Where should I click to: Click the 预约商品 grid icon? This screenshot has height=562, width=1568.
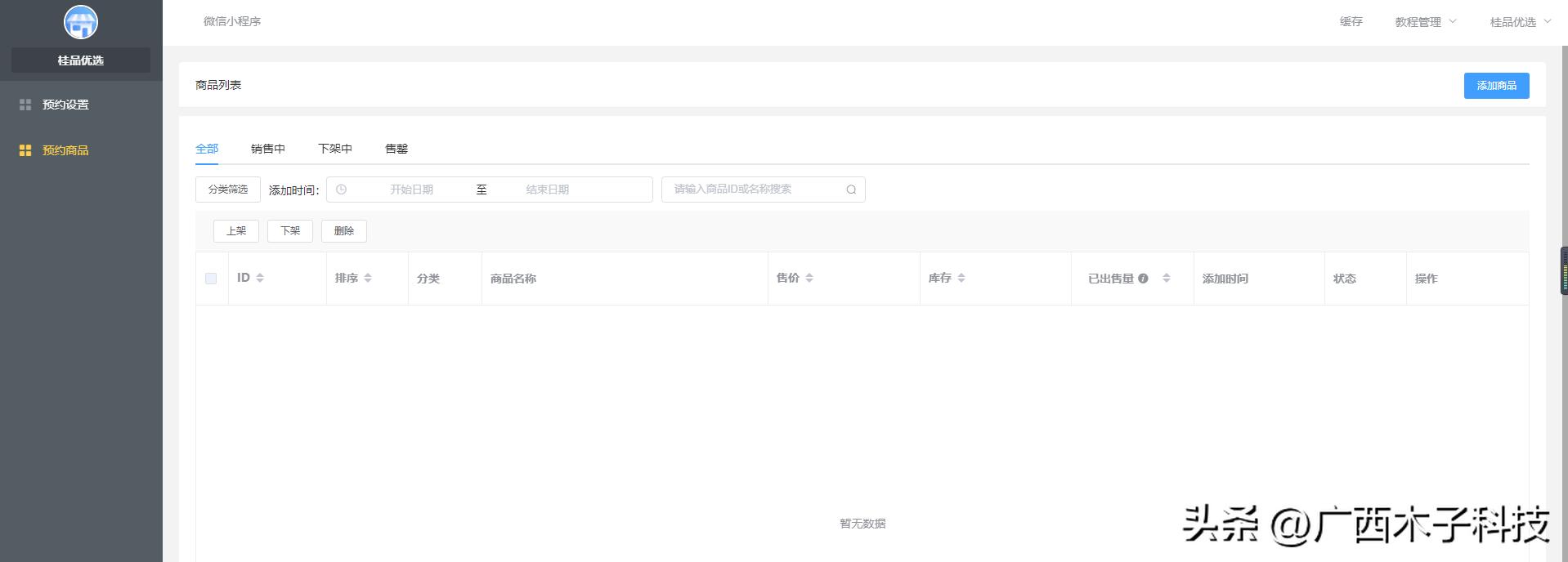point(25,150)
